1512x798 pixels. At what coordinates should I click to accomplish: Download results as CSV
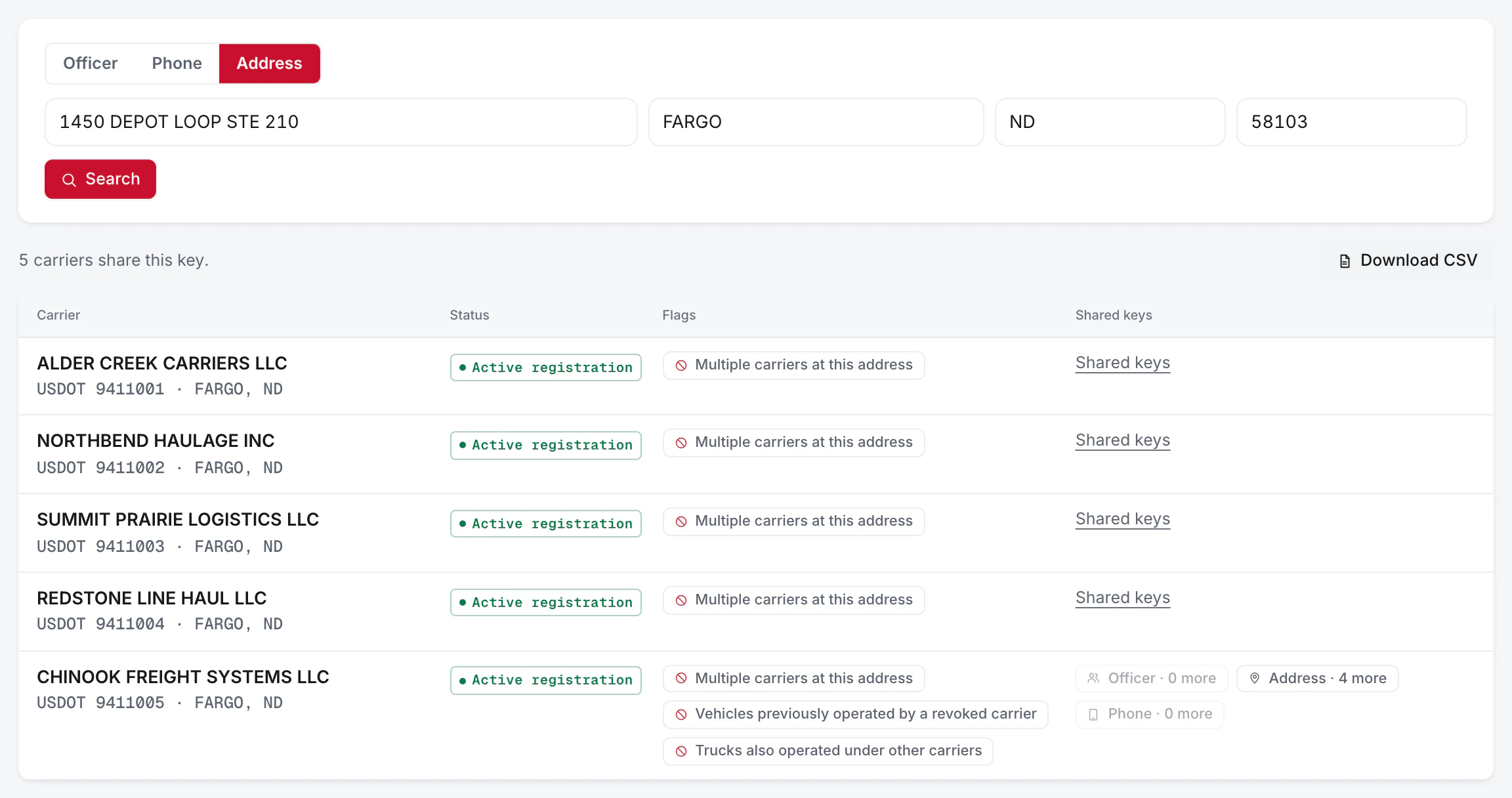point(1407,261)
